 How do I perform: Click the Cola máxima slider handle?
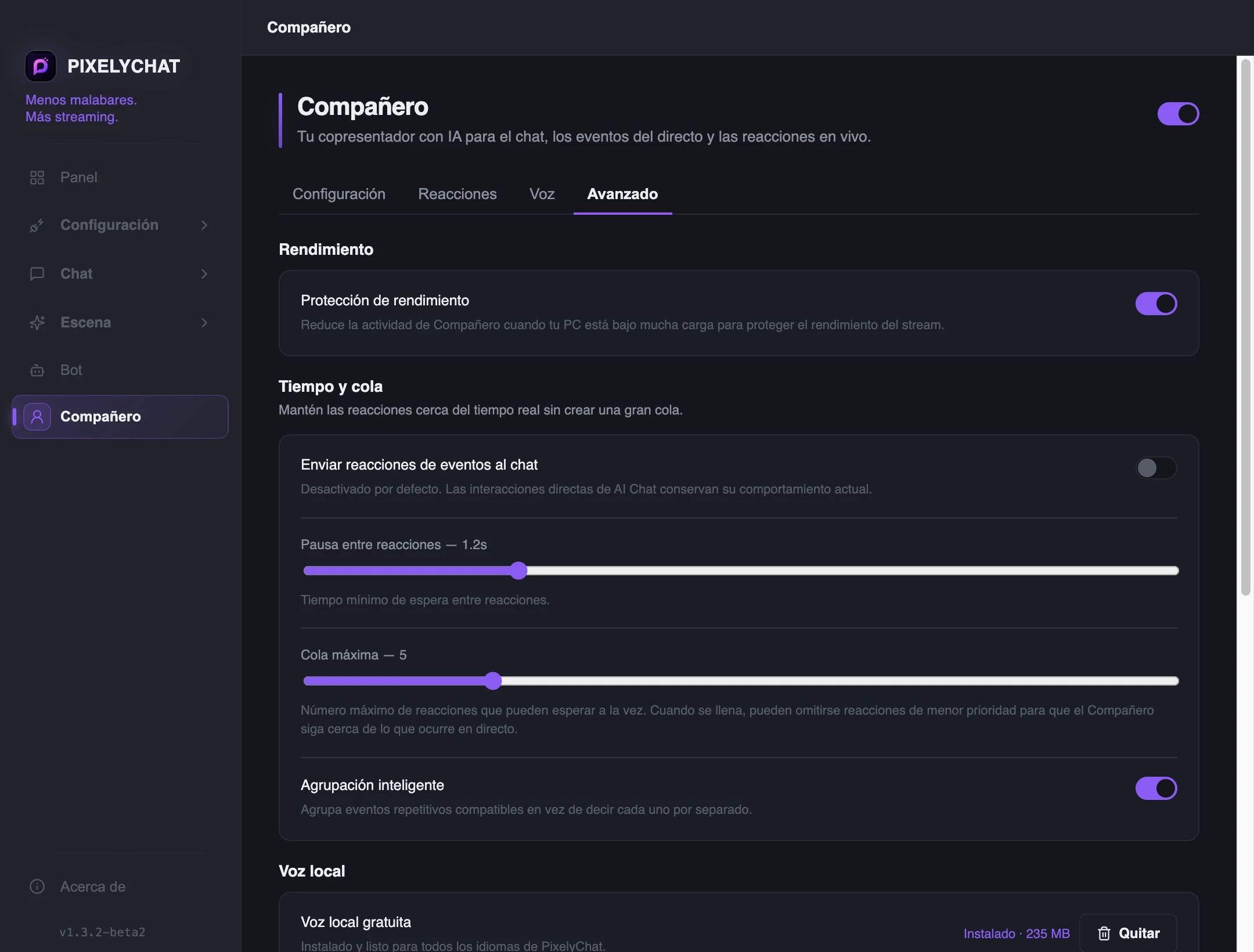click(493, 681)
